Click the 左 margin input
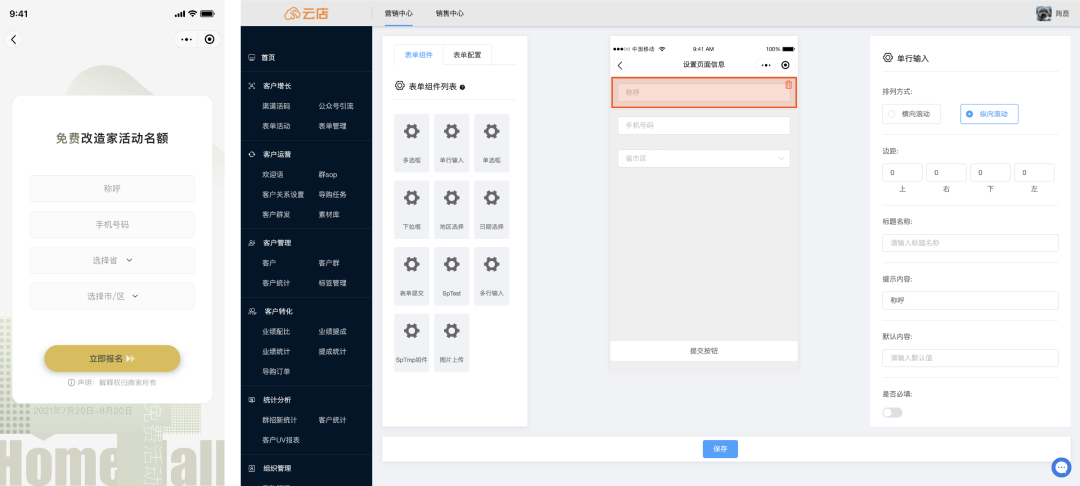 pyautogui.click(x=1035, y=173)
